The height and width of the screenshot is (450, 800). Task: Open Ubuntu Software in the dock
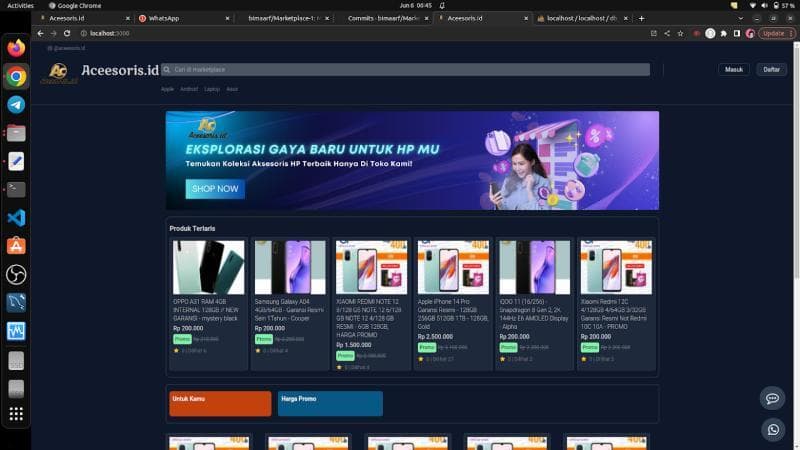point(16,246)
